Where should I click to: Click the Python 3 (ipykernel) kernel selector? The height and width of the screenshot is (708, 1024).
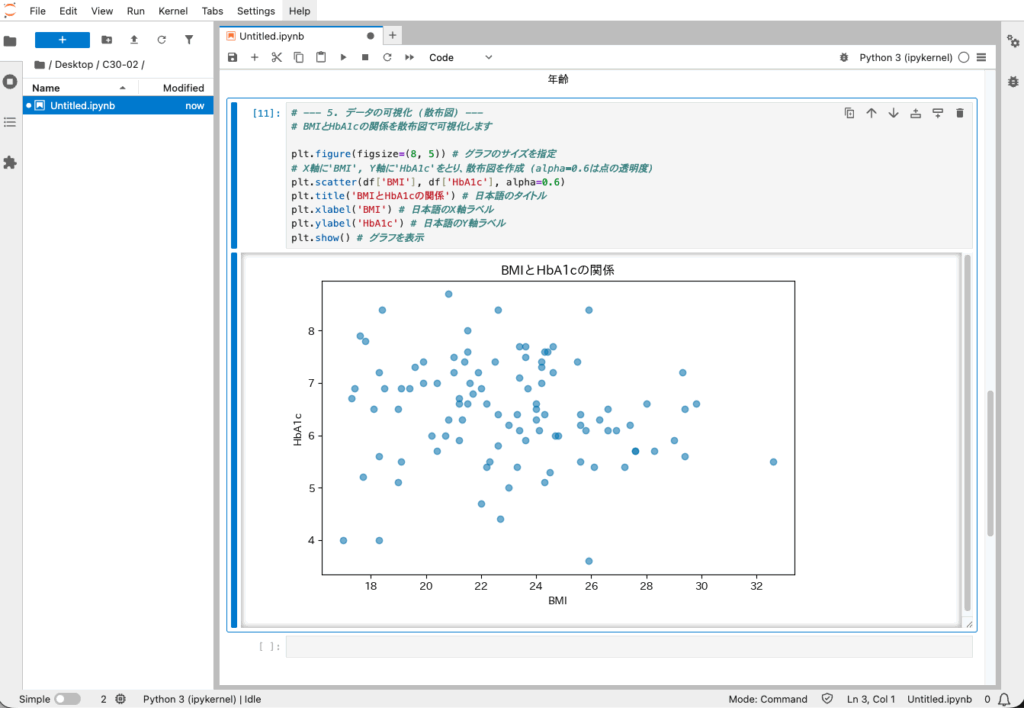tap(907, 58)
